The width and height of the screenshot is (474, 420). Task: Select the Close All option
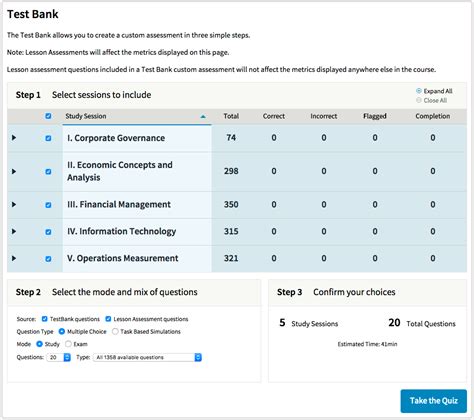419,100
